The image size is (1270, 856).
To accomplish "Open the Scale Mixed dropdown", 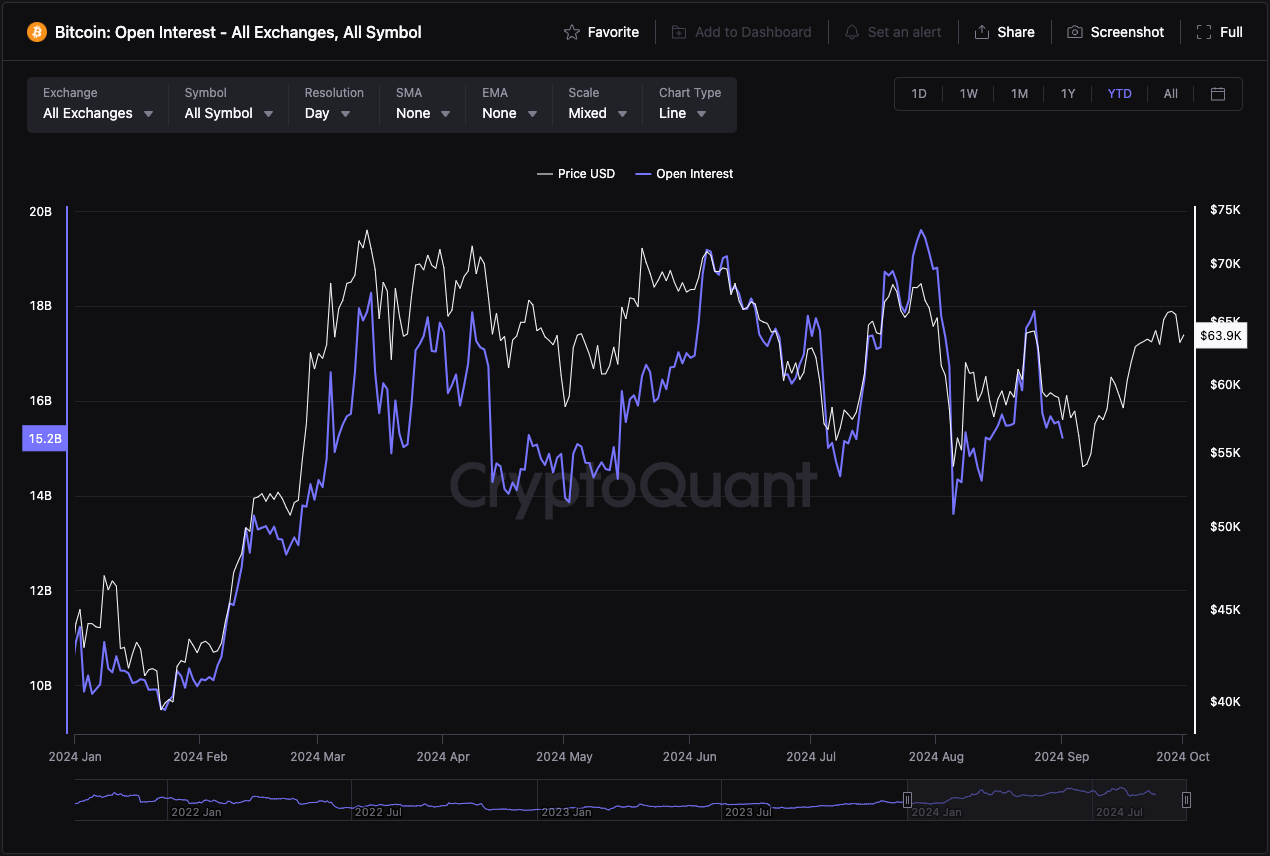I will 597,104.
